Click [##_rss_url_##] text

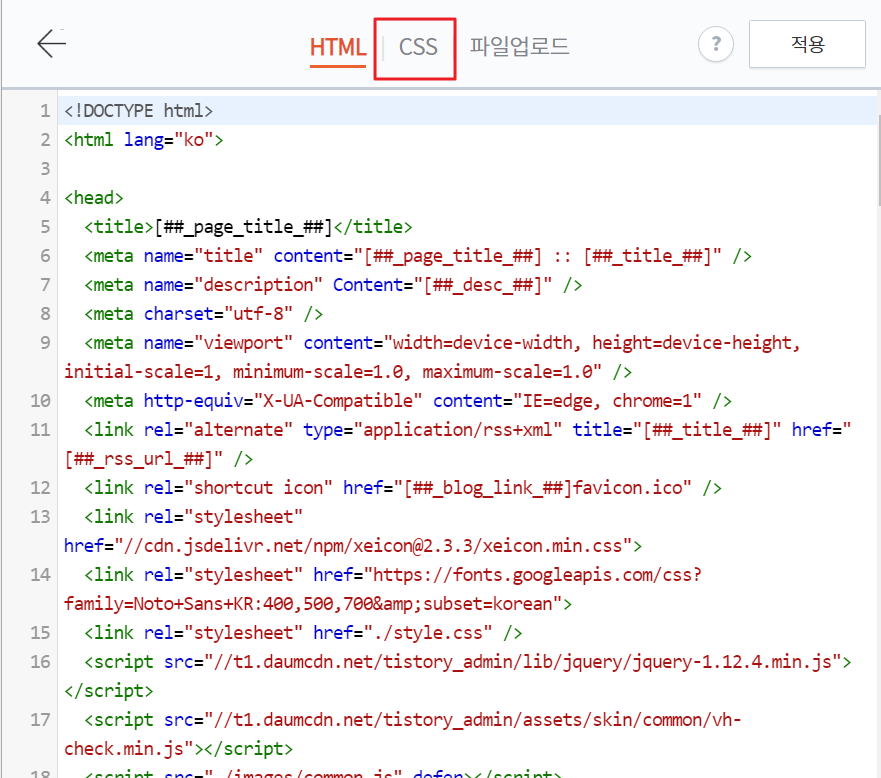pyautogui.click(x=138, y=459)
